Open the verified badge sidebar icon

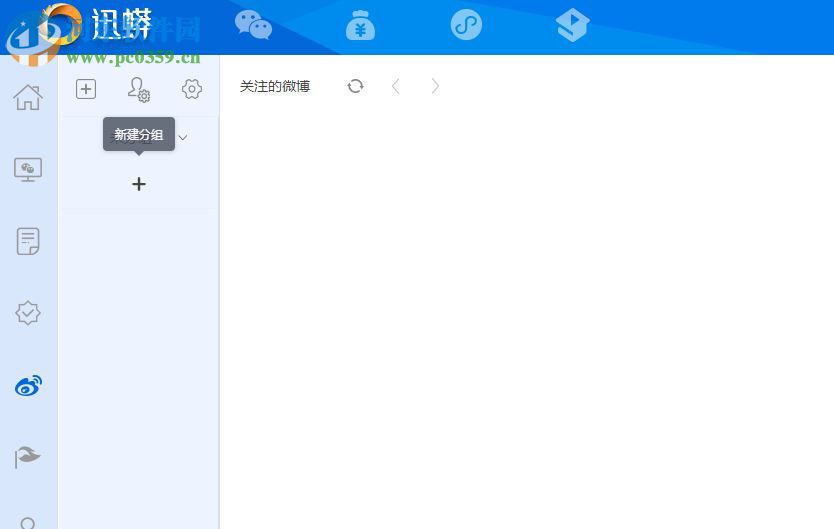point(28,313)
